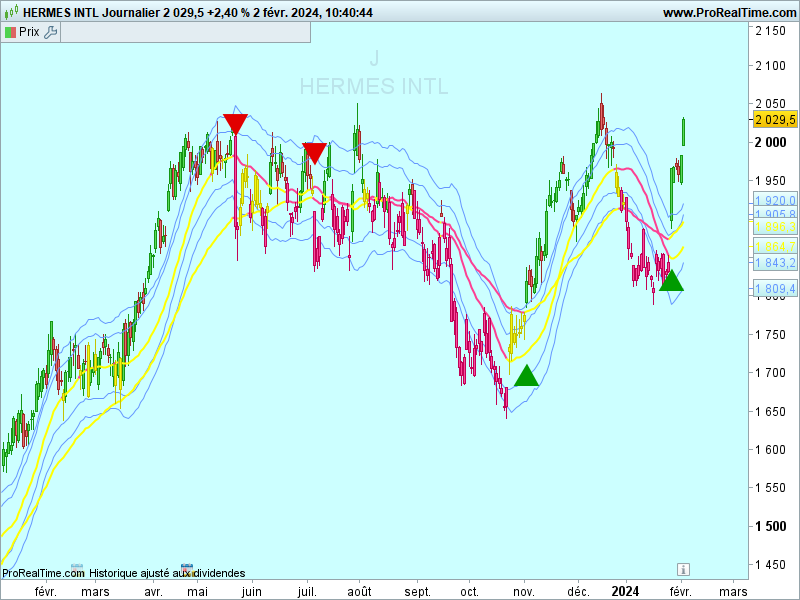
Task: Click the band value label 1 920,0
Action: point(776,200)
